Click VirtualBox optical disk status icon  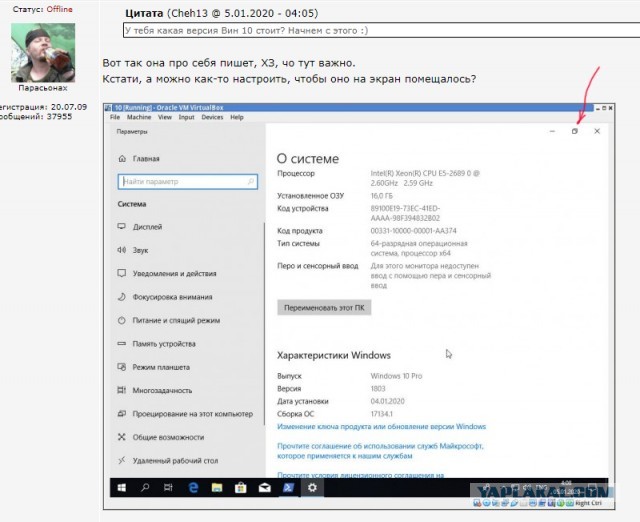486,503
